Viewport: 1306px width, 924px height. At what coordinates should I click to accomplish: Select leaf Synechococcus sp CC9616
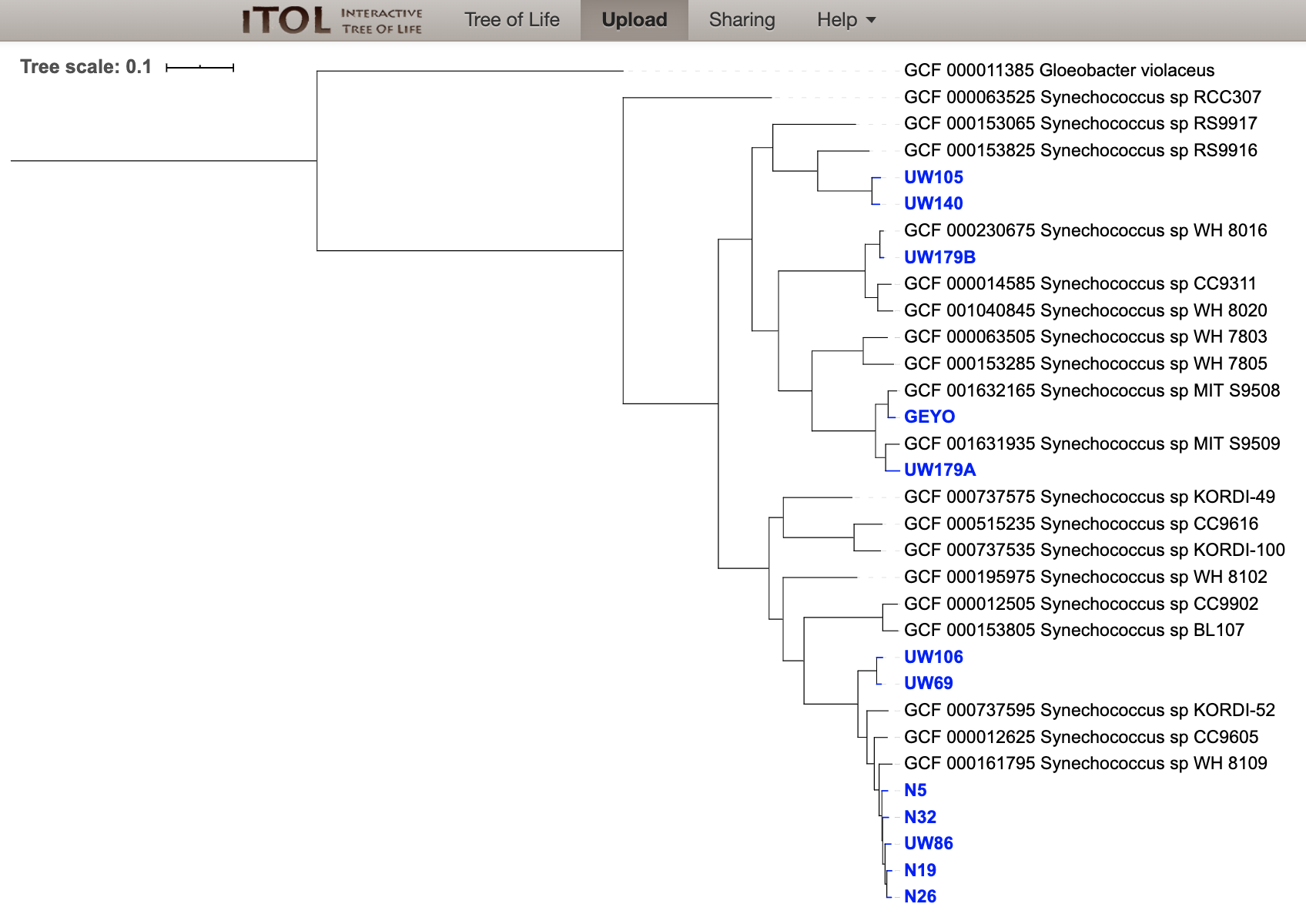[1081, 524]
